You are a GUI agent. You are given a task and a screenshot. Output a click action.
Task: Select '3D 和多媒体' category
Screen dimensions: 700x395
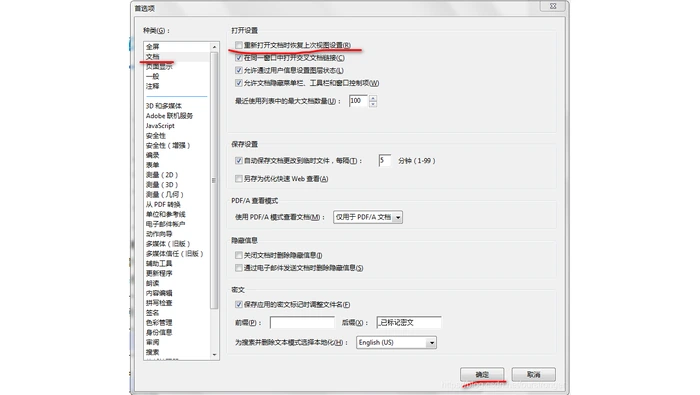tap(164, 106)
